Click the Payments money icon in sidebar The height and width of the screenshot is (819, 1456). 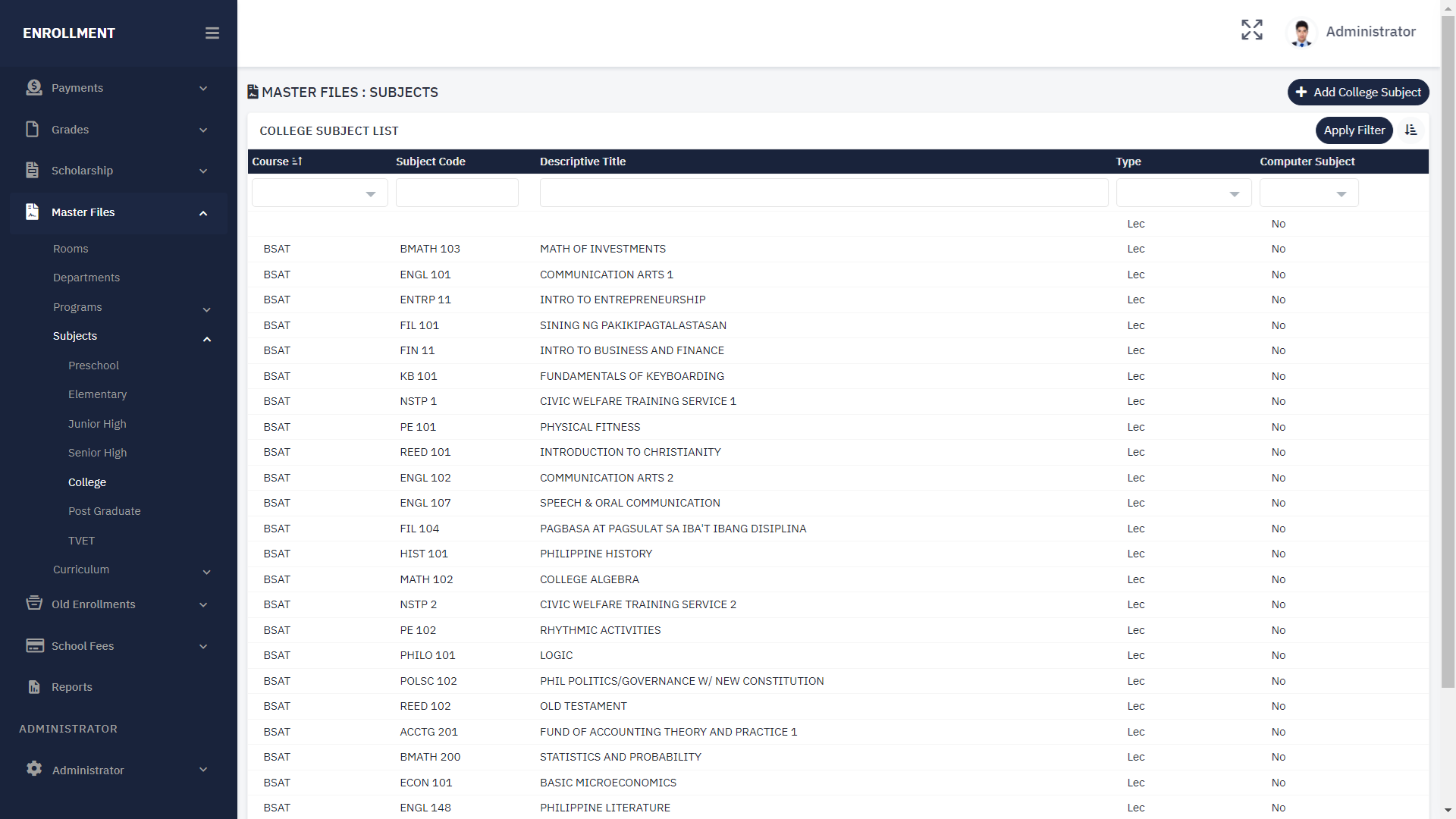33,88
